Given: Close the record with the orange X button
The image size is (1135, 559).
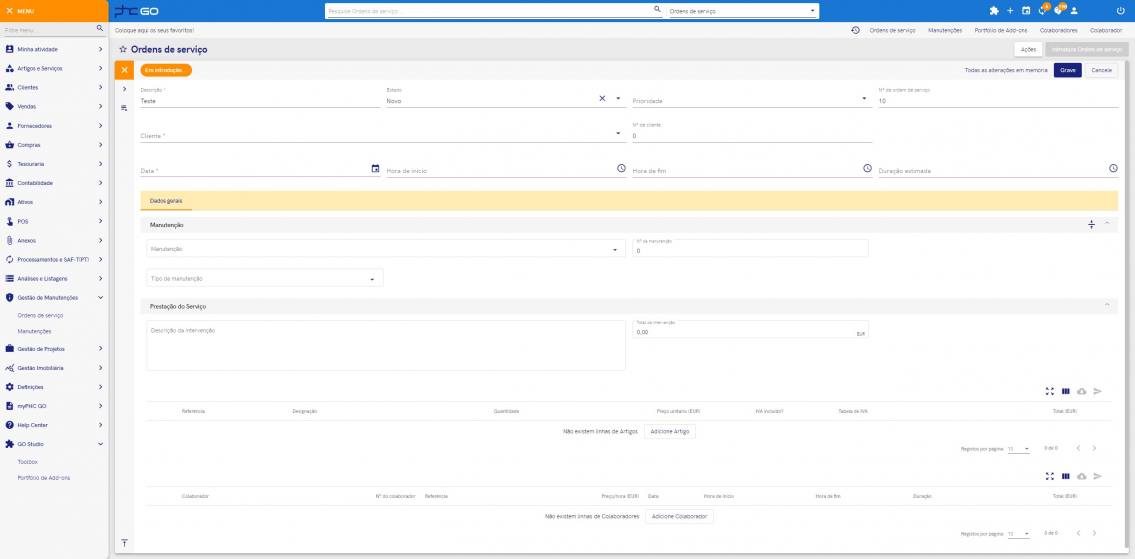Looking at the screenshot, I should point(125,70).
